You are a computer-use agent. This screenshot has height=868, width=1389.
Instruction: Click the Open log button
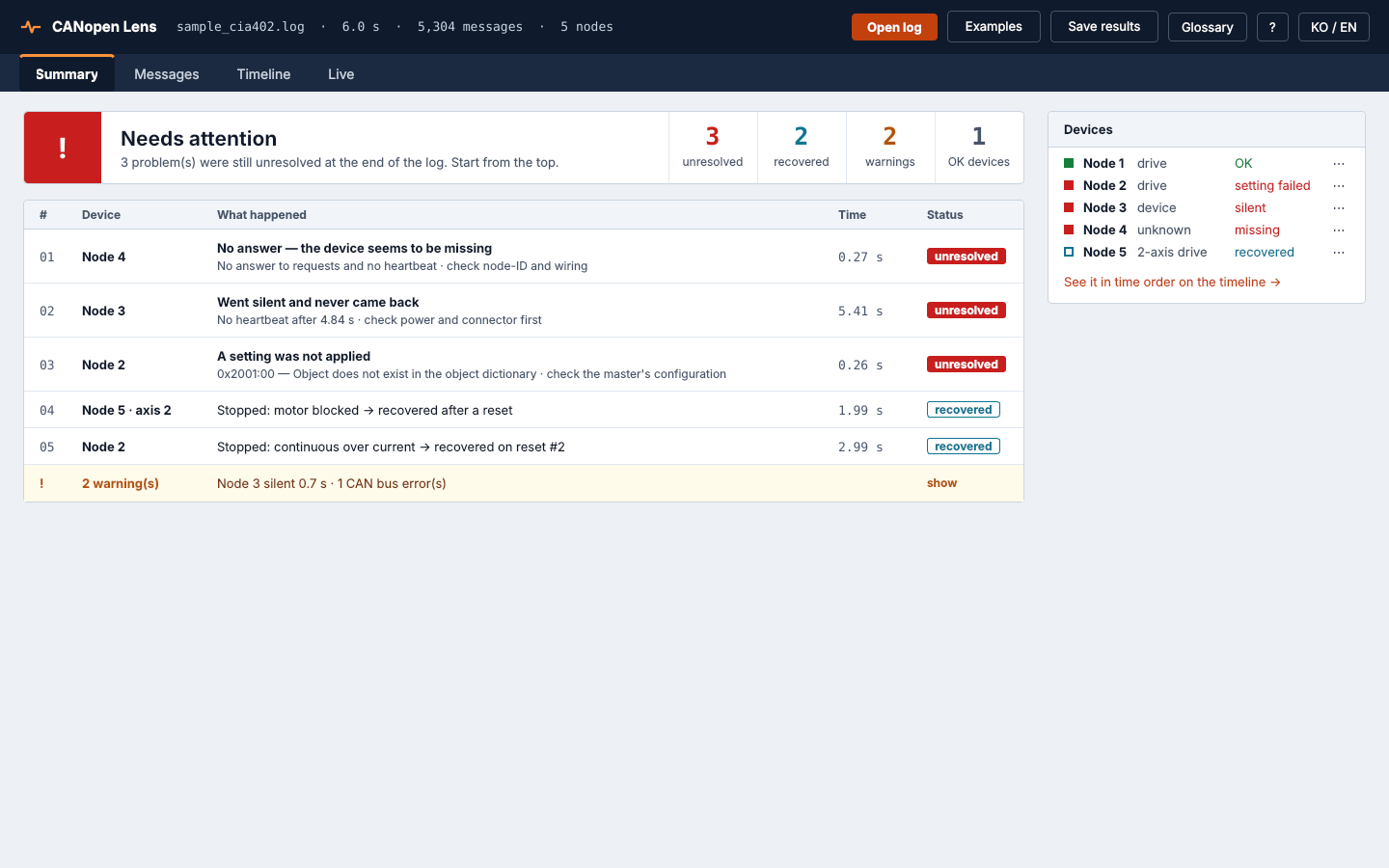(894, 27)
